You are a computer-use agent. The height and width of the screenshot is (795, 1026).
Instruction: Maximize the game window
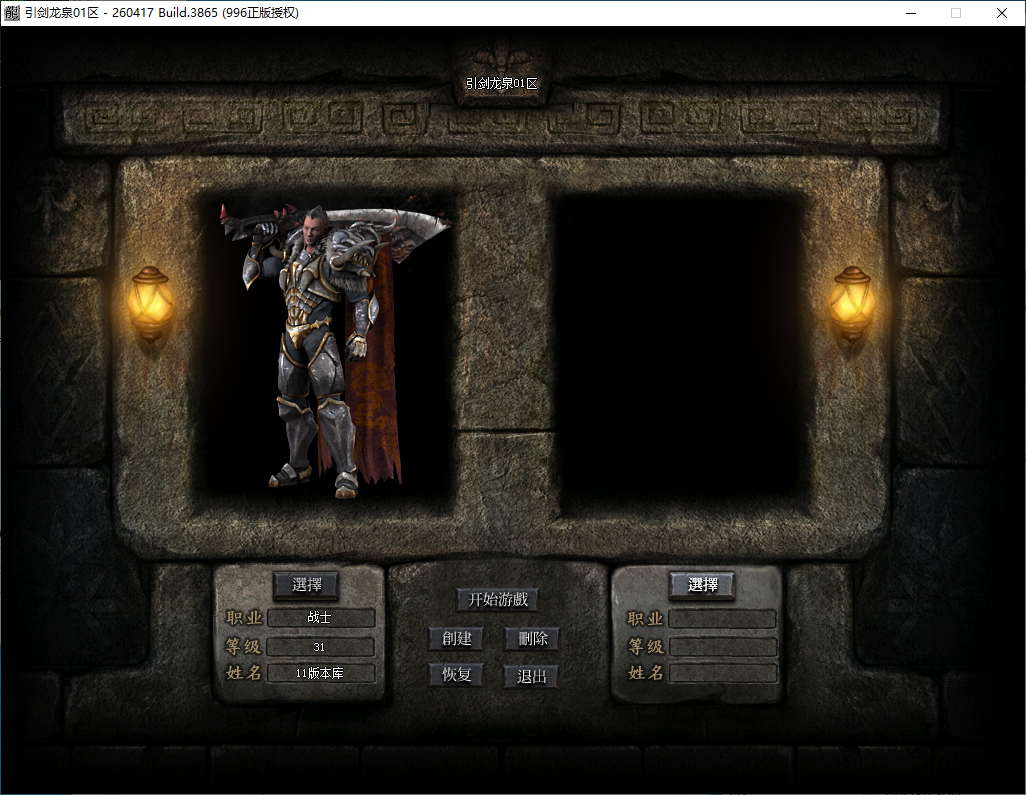tap(956, 13)
